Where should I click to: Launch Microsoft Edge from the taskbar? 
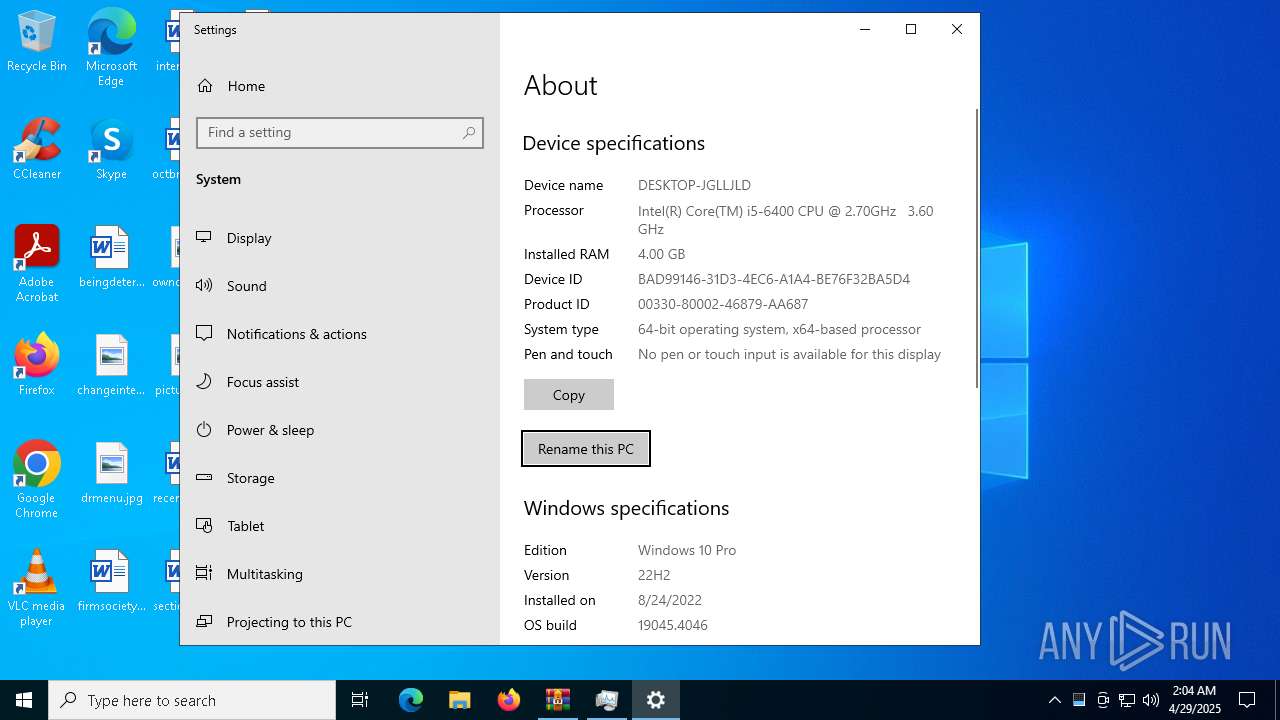(x=411, y=700)
